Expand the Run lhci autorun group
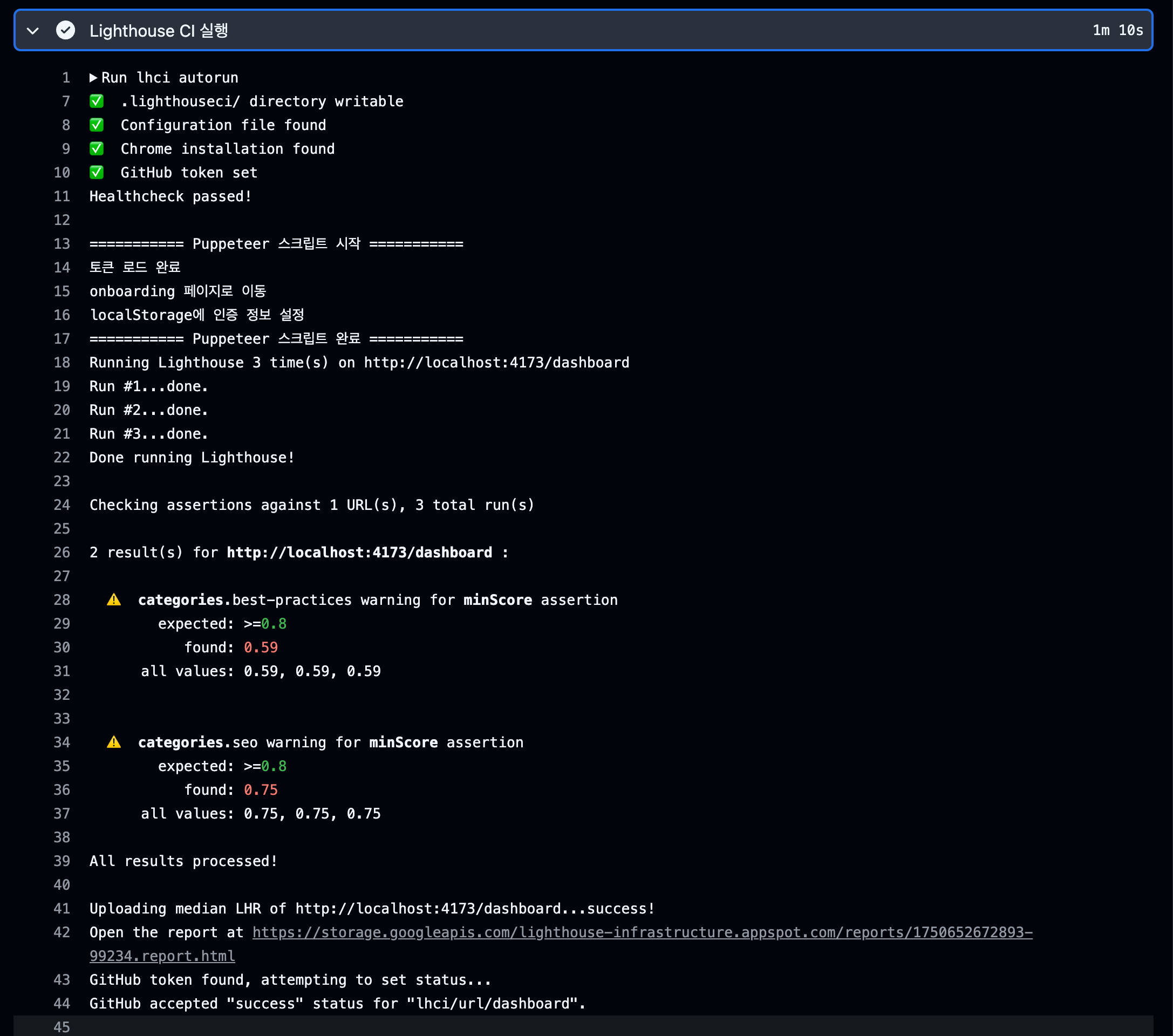 [93, 78]
